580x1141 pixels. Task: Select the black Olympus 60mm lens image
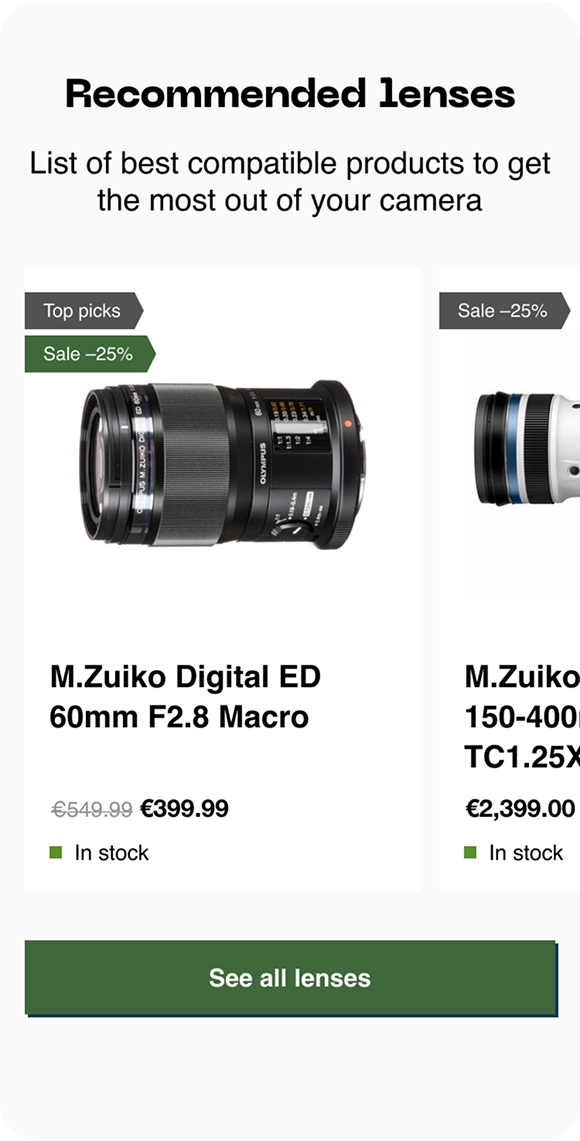[x=223, y=465]
